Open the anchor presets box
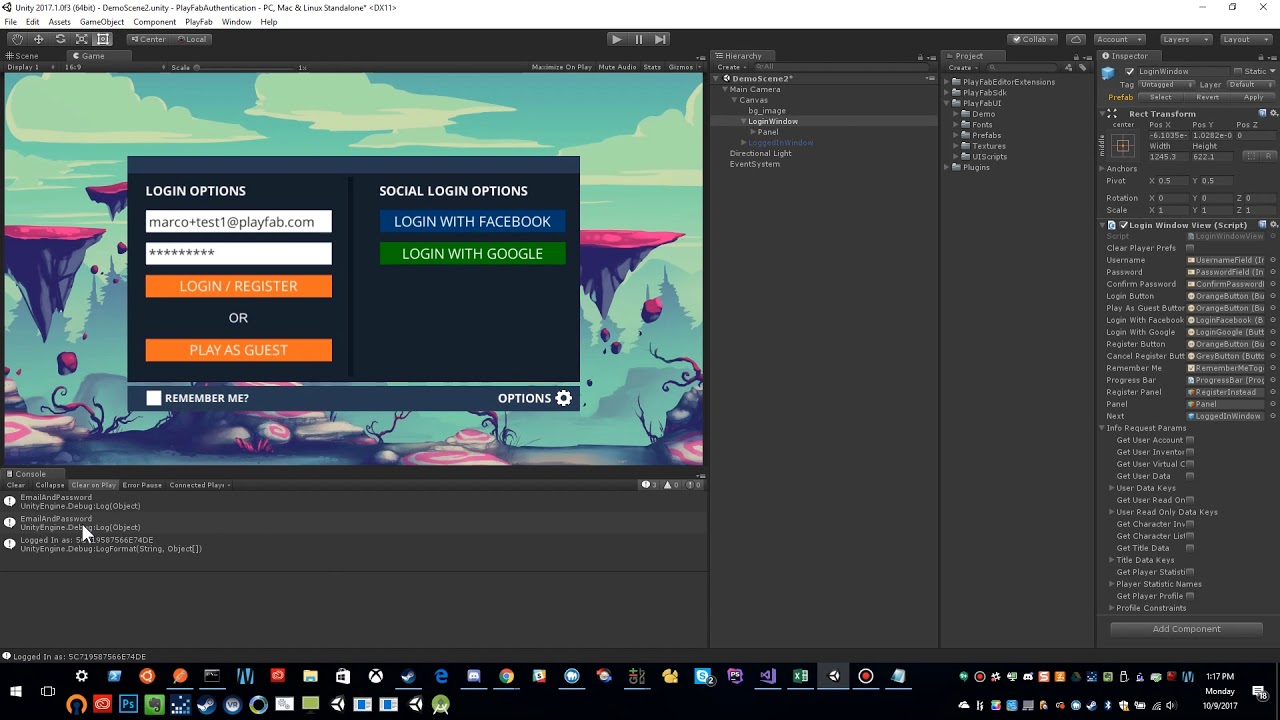 pyautogui.click(x=1123, y=146)
